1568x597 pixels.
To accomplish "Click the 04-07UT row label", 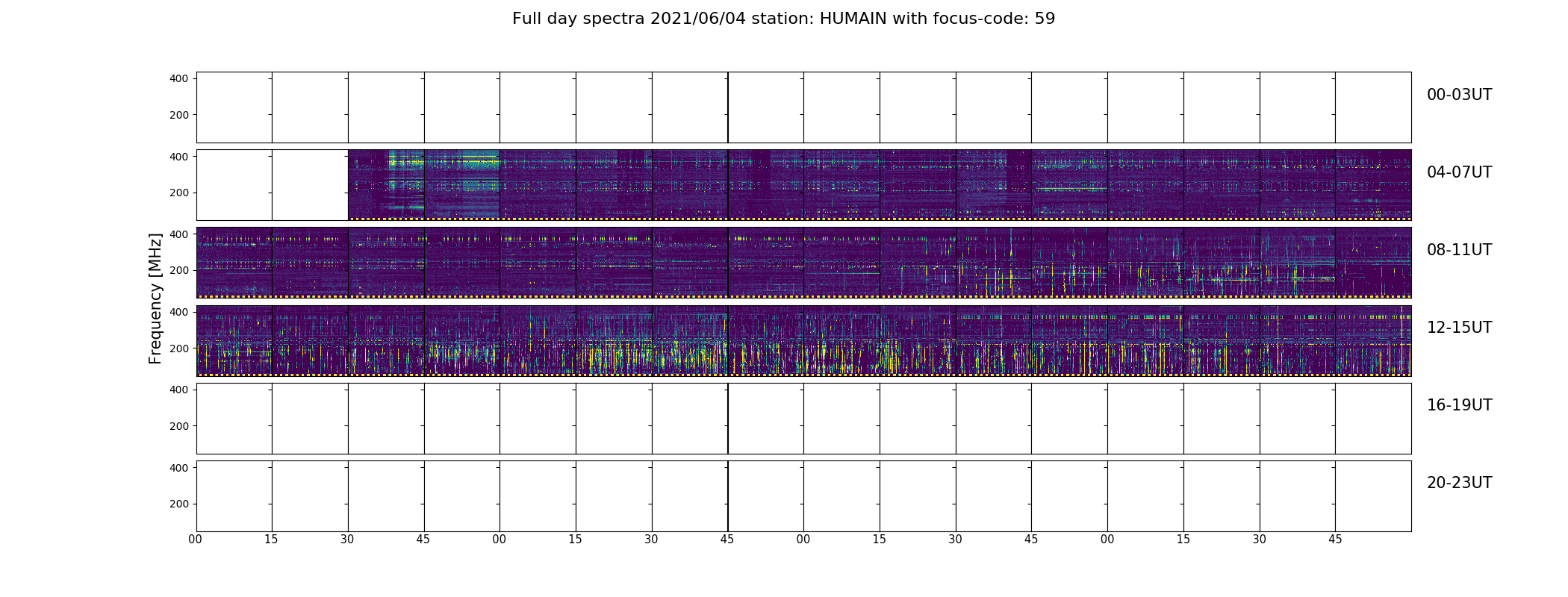I will (1459, 172).
